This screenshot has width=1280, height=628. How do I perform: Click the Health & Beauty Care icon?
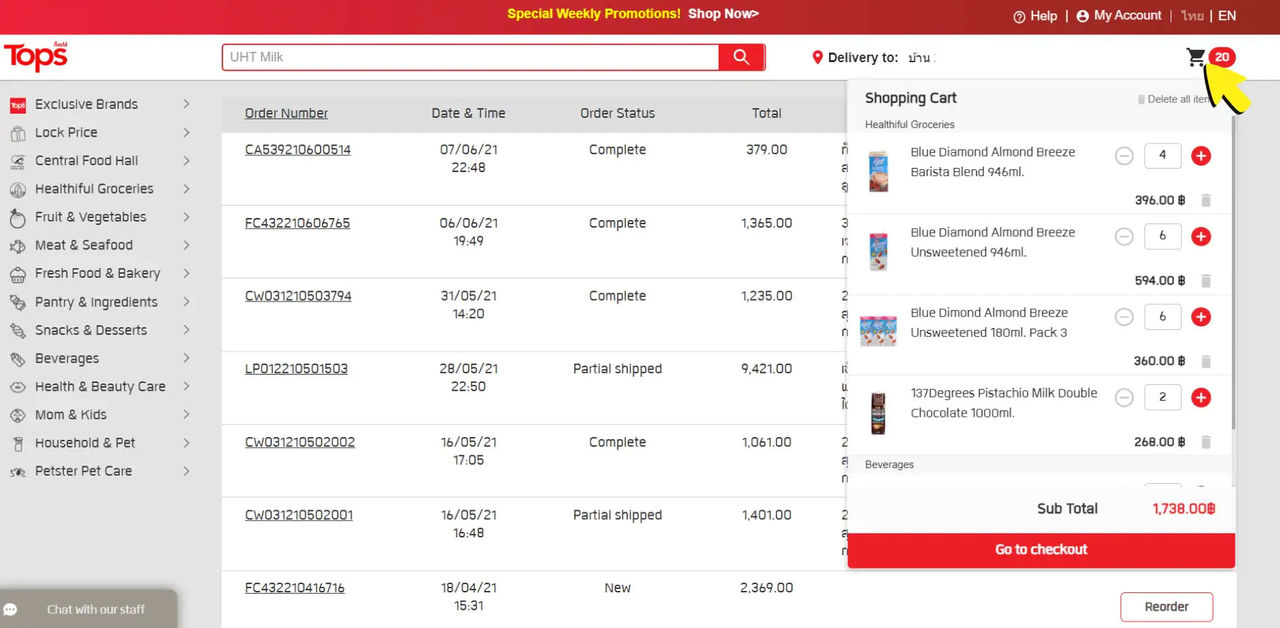(17, 387)
